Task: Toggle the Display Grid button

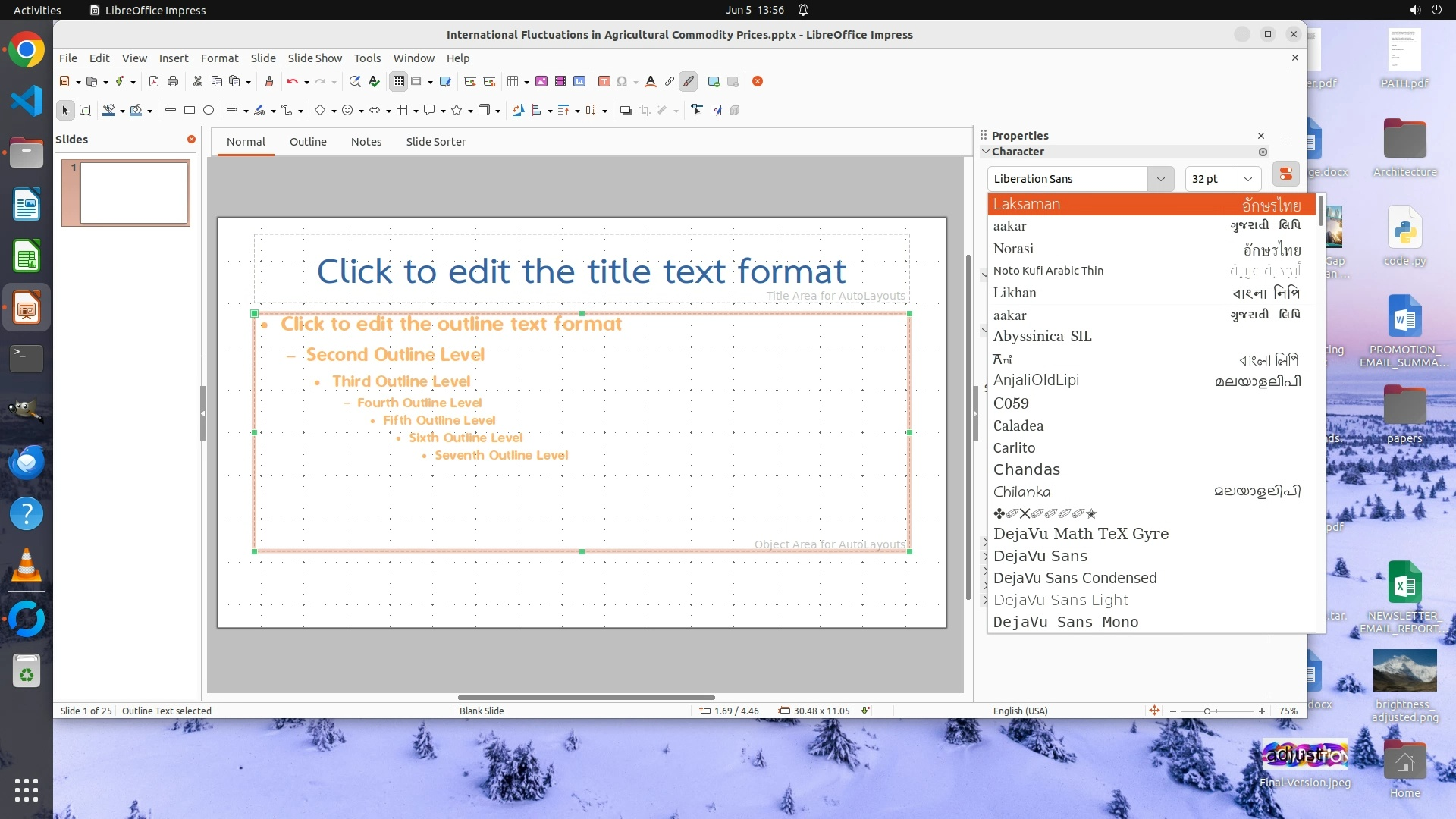Action: coord(399,81)
